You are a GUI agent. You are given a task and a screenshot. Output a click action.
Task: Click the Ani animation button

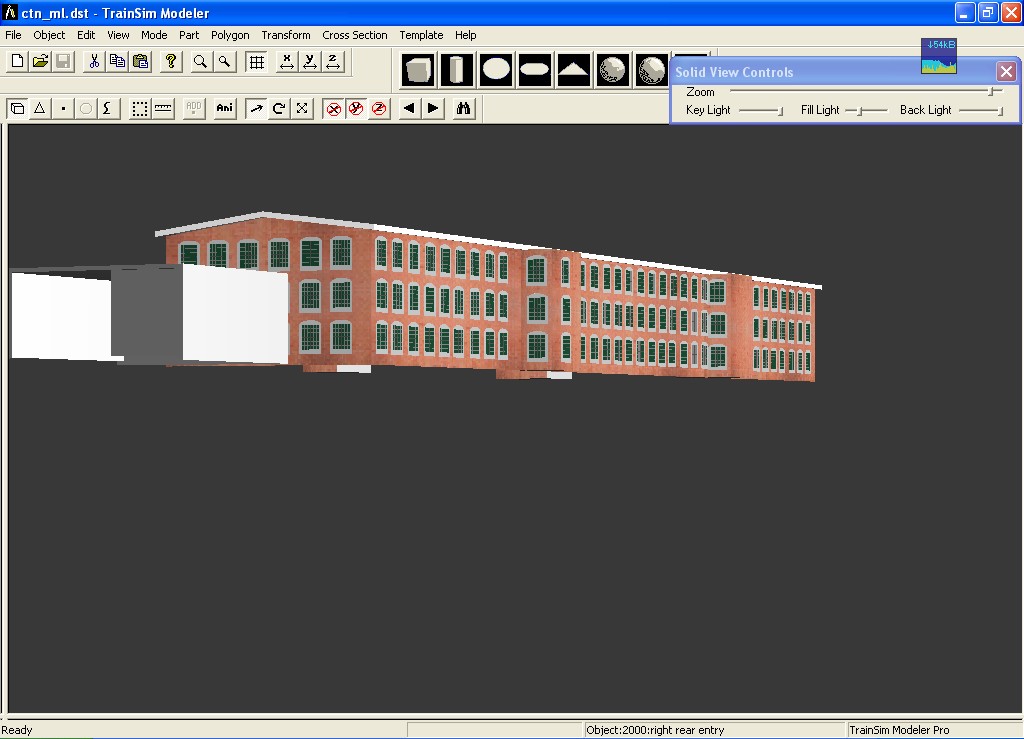coord(225,109)
